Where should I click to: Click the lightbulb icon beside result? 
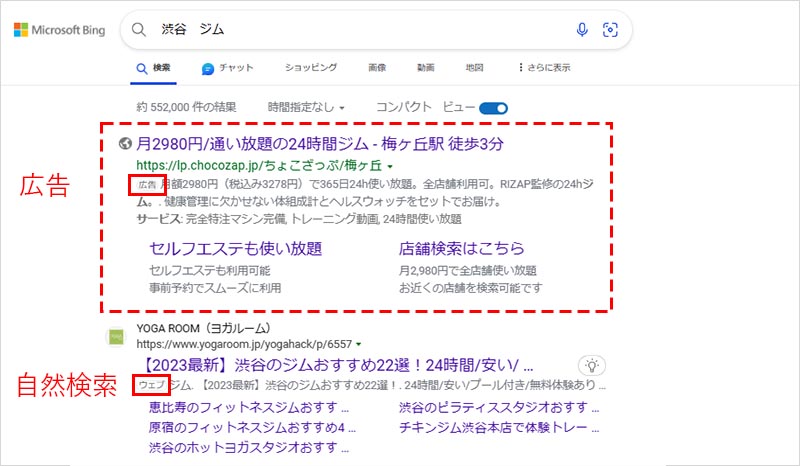592,365
